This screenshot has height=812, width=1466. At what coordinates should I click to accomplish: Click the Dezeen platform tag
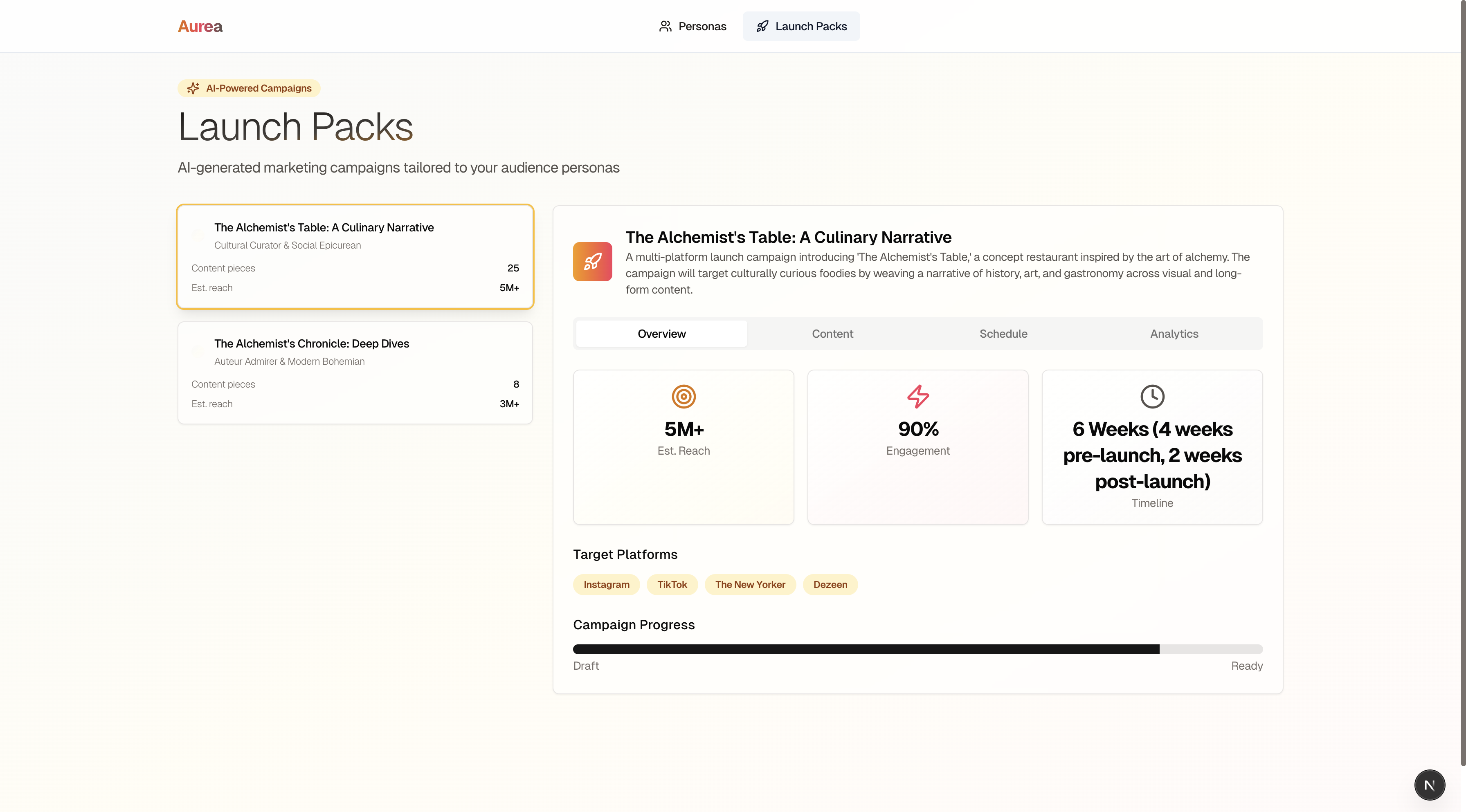830,584
